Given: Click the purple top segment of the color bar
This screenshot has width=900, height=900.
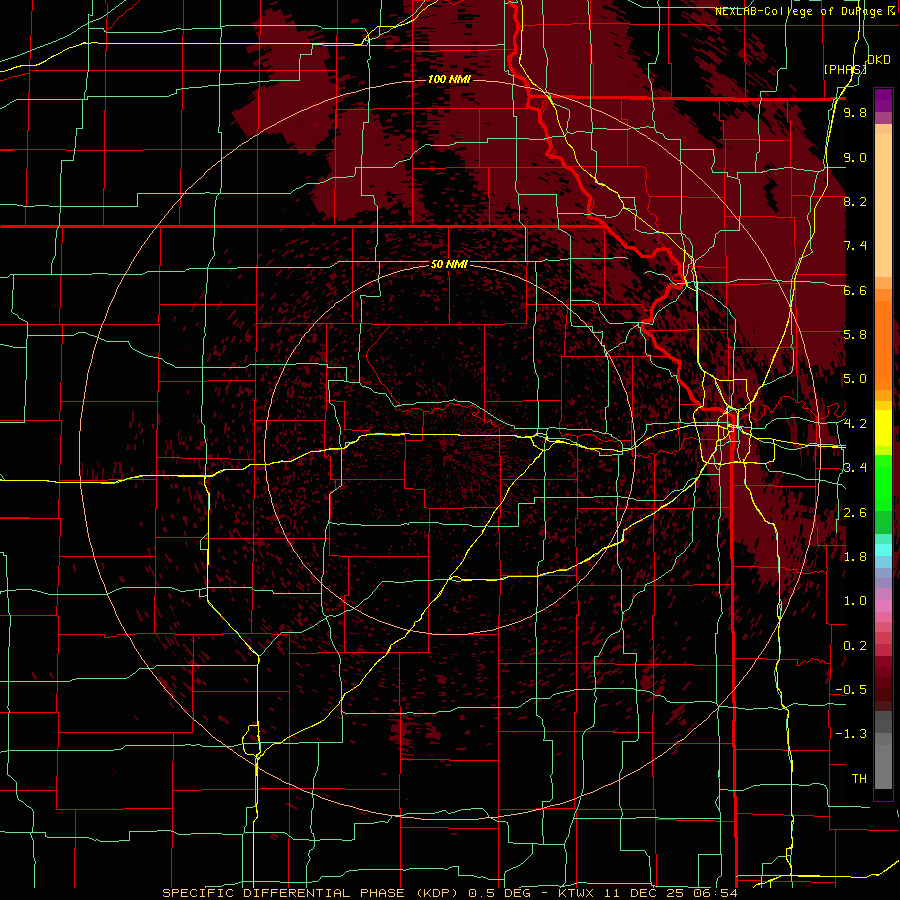Looking at the screenshot, I should tap(883, 100).
